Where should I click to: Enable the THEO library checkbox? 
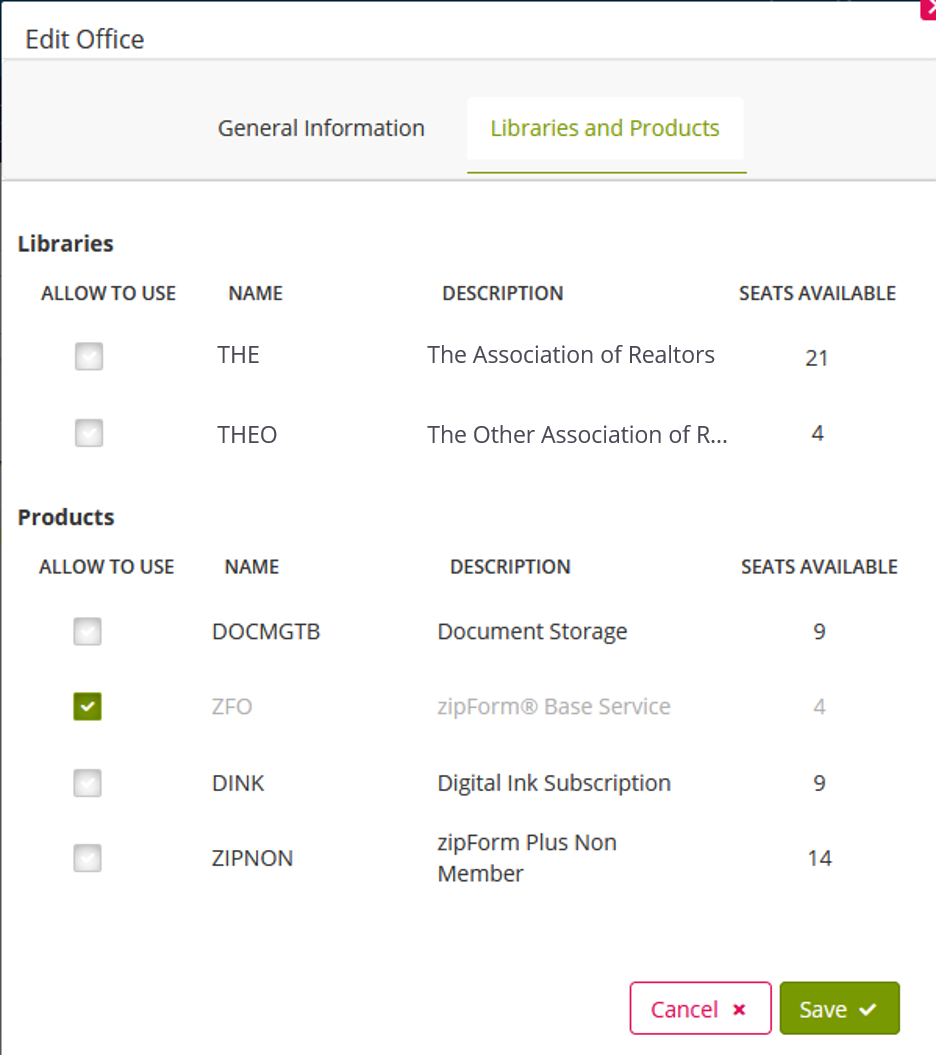(88, 432)
